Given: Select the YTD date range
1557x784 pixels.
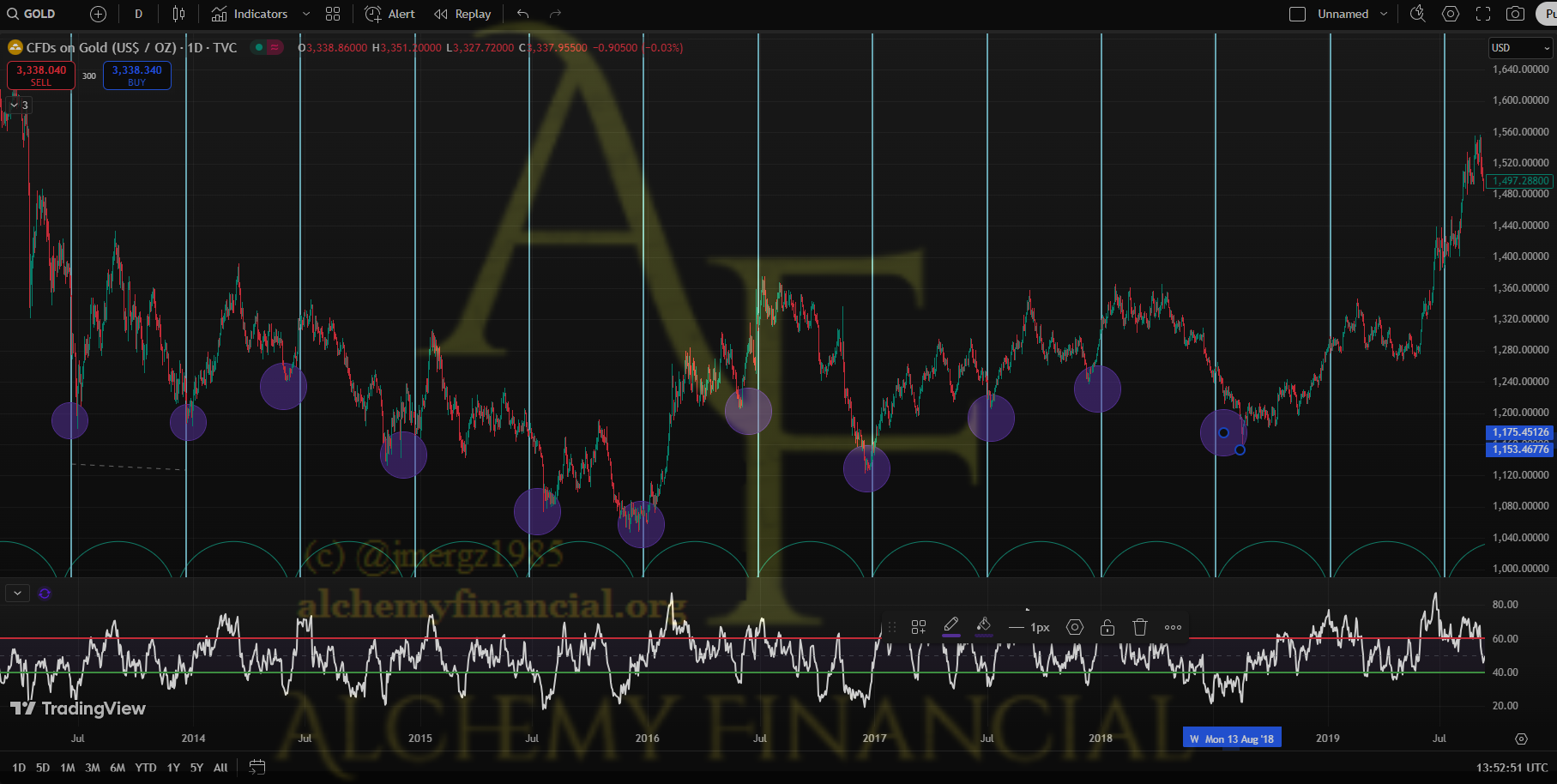Looking at the screenshot, I should click(x=146, y=768).
